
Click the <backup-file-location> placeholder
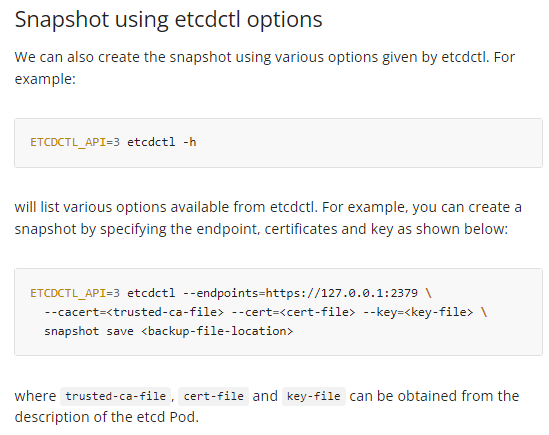[217, 331]
